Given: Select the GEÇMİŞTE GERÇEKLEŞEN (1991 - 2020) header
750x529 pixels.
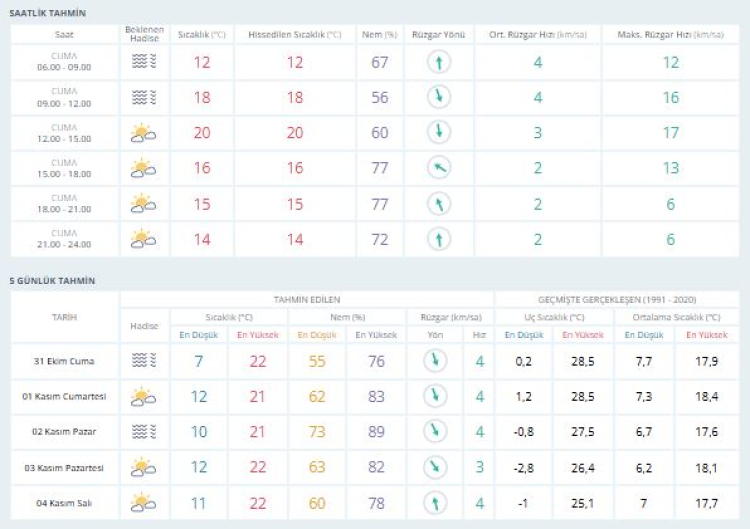Looking at the screenshot, I should [617, 299].
